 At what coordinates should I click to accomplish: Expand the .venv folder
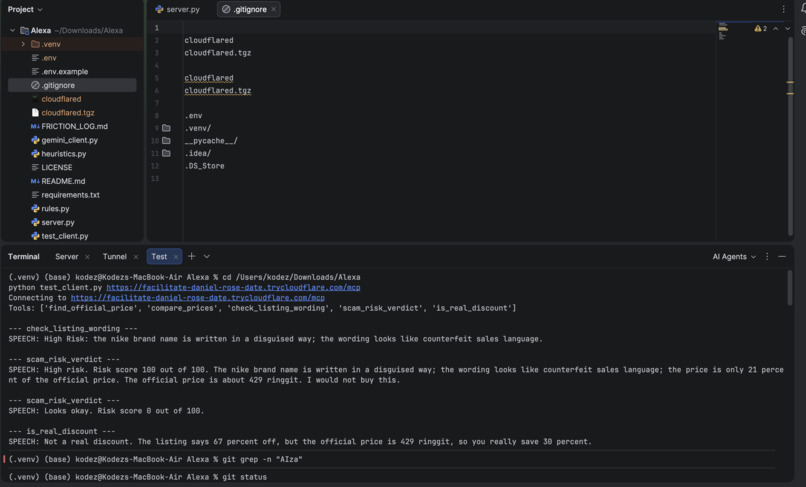(23, 44)
